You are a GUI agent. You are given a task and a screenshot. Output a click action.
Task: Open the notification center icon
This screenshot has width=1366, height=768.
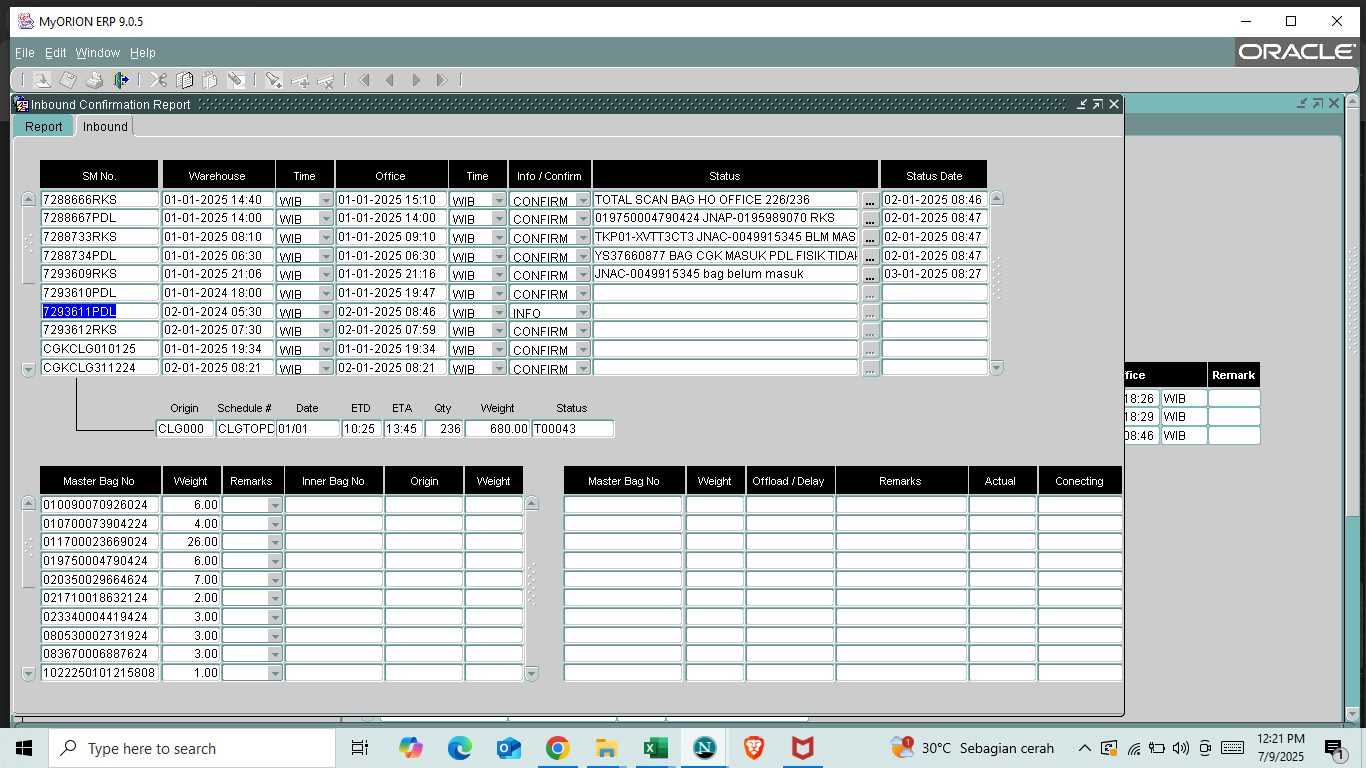click(x=1335, y=748)
